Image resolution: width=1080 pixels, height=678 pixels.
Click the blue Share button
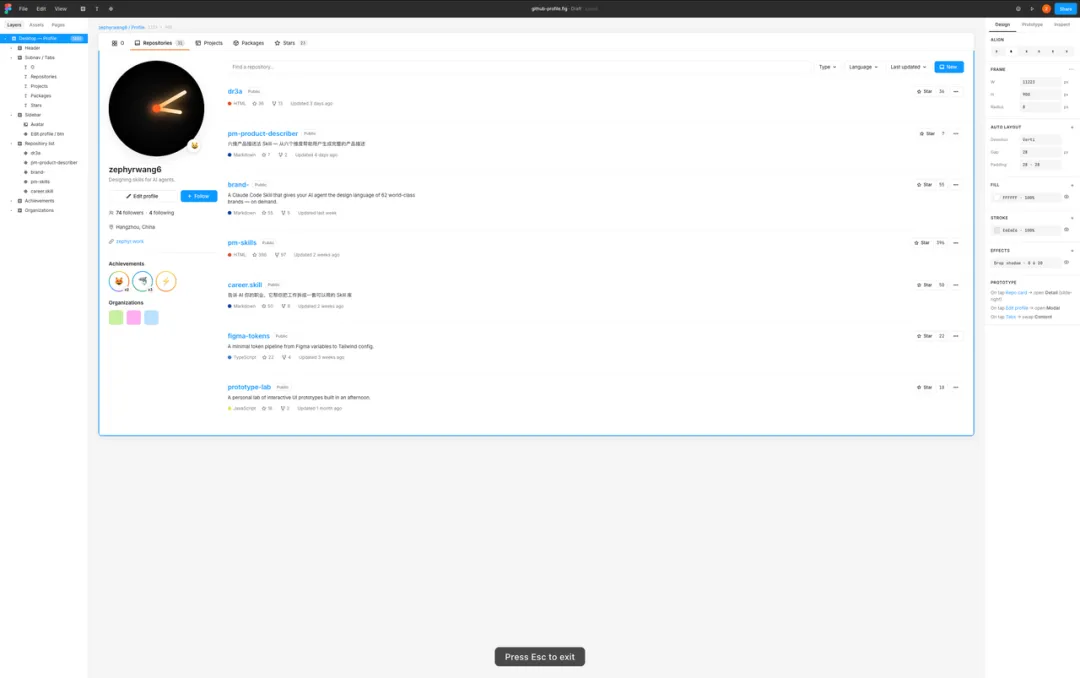[x=1065, y=8]
